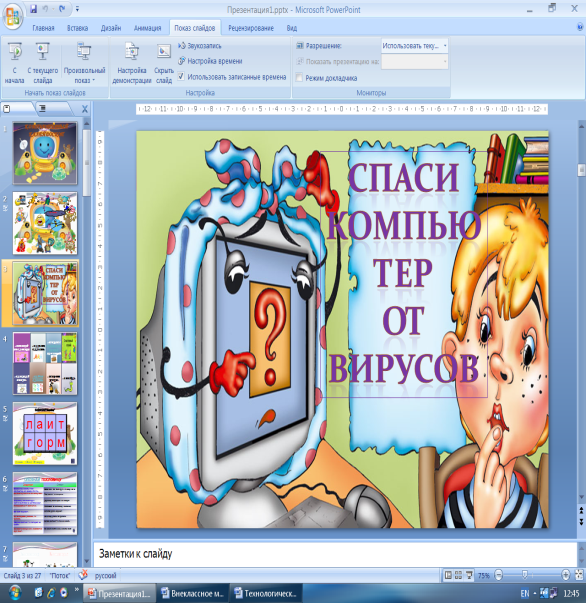Click scroll down arrow of thumbnail pane

(87, 561)
